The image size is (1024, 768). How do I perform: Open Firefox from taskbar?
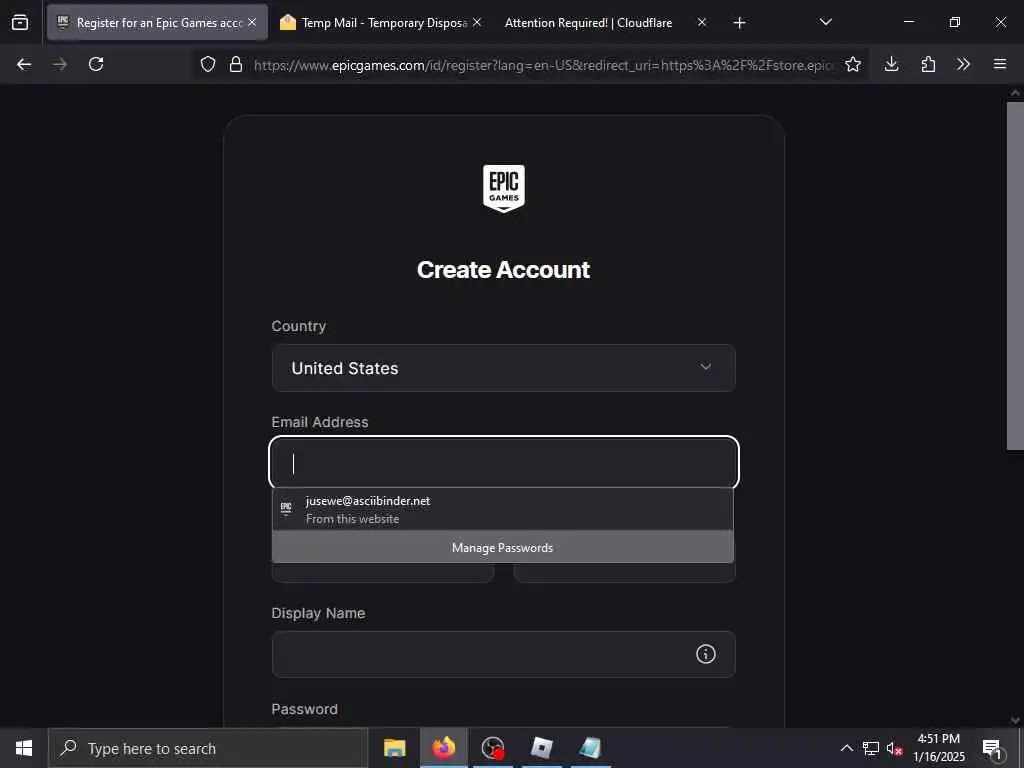click(x=443, y=748)
